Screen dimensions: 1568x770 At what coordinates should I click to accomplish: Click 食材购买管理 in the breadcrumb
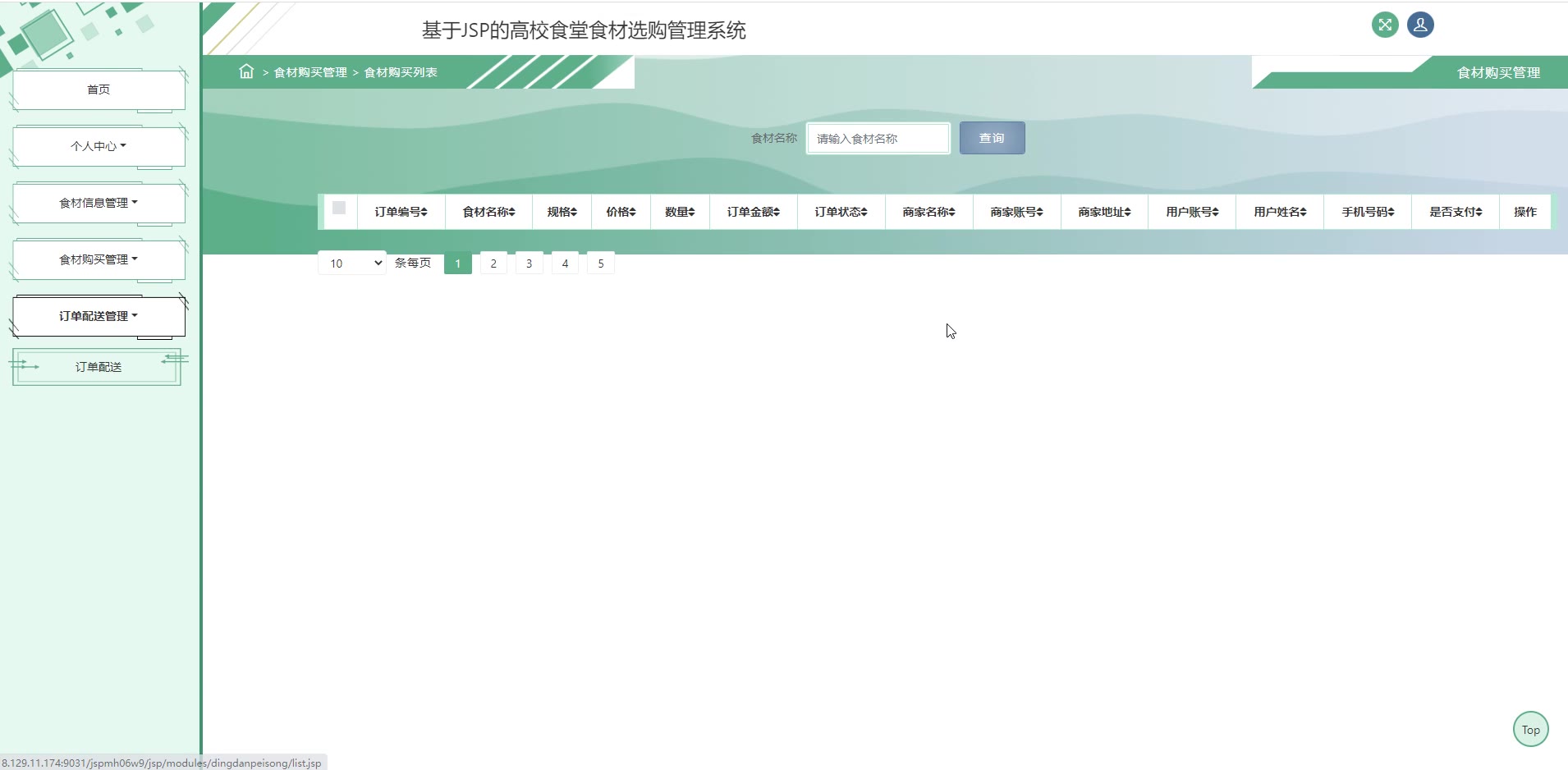pos(310,72)
